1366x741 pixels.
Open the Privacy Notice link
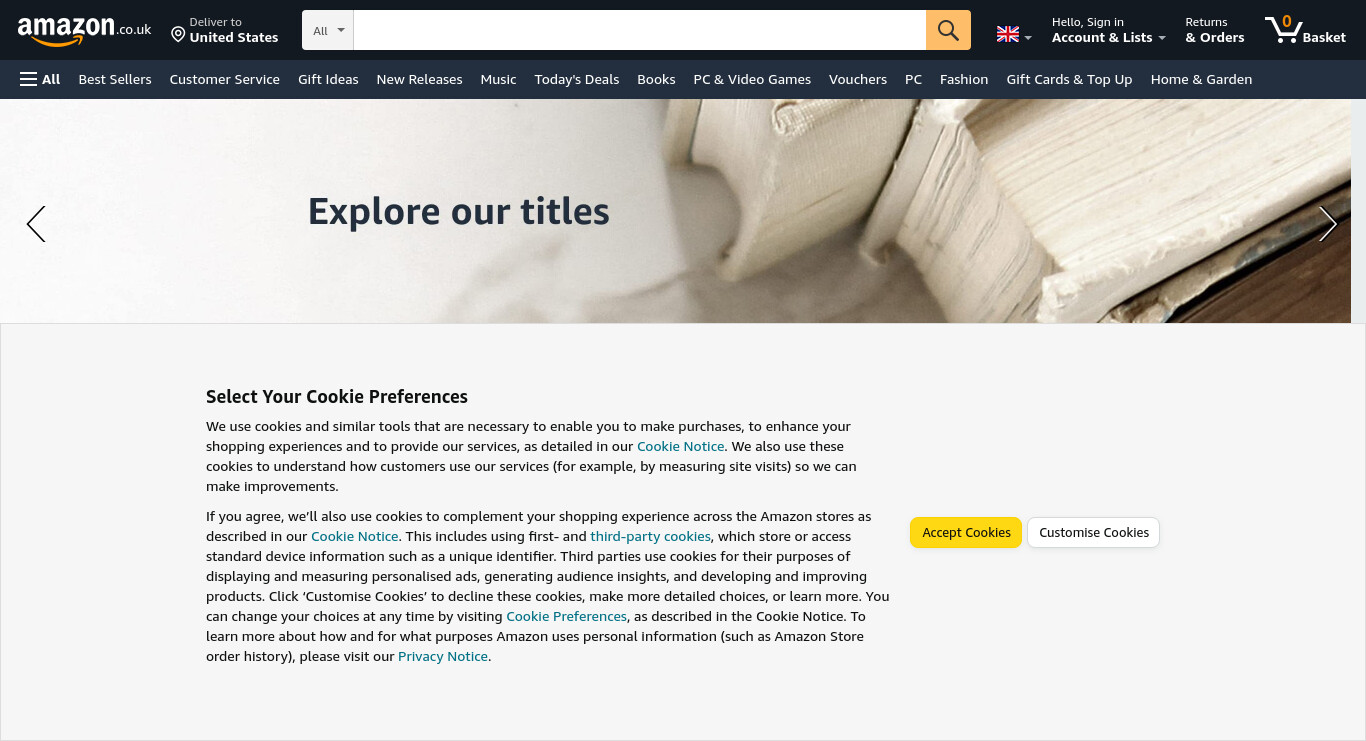point(443,656)
